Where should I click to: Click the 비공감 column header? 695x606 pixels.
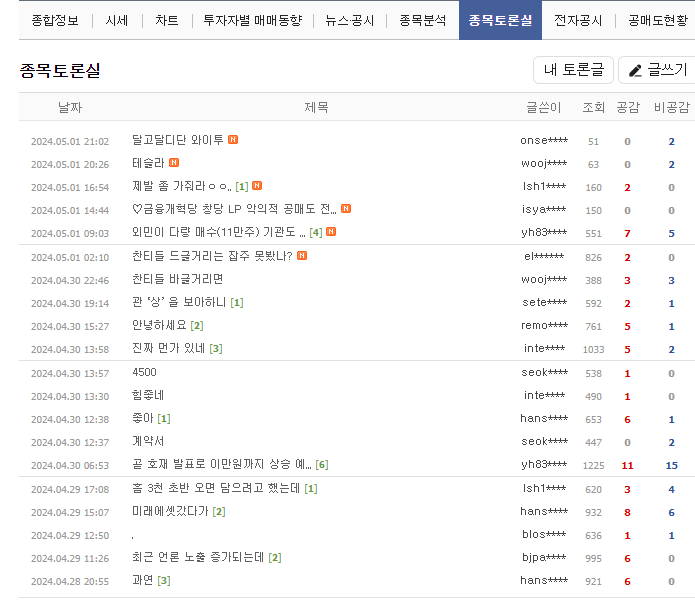[672, 107]
